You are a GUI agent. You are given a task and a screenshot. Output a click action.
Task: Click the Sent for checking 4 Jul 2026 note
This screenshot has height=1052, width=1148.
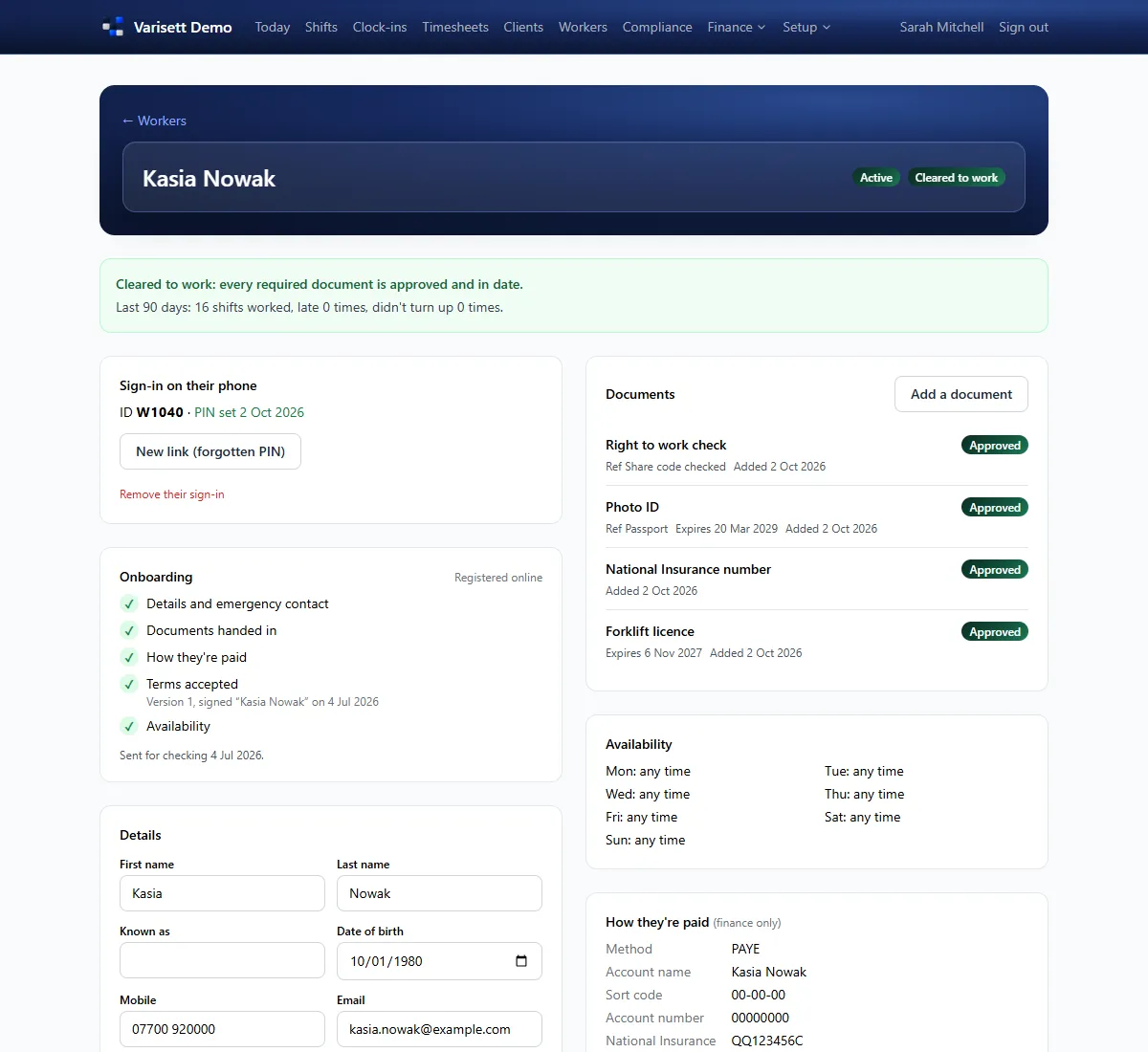tap(191, 756)
